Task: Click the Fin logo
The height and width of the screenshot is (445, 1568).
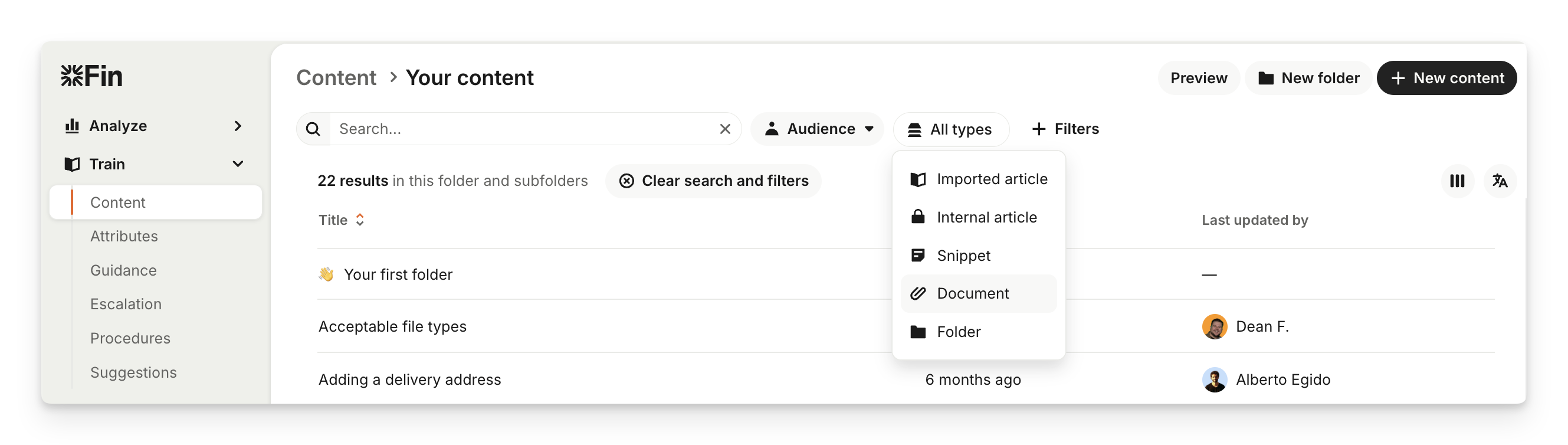Action: [x=92, y=77]
